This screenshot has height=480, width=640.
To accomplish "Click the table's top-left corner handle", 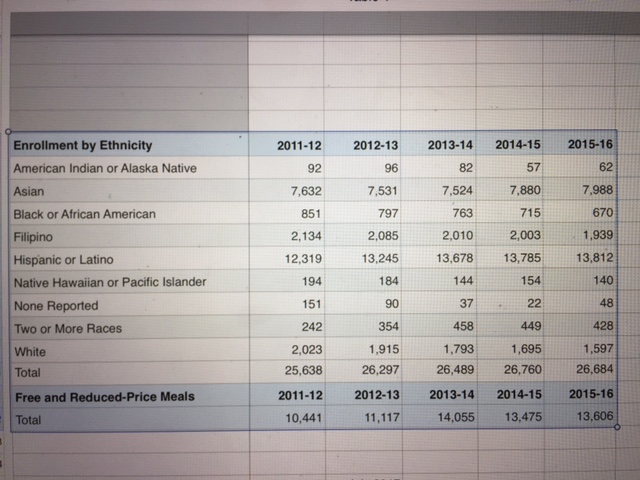I will click(x=8, y=132).
